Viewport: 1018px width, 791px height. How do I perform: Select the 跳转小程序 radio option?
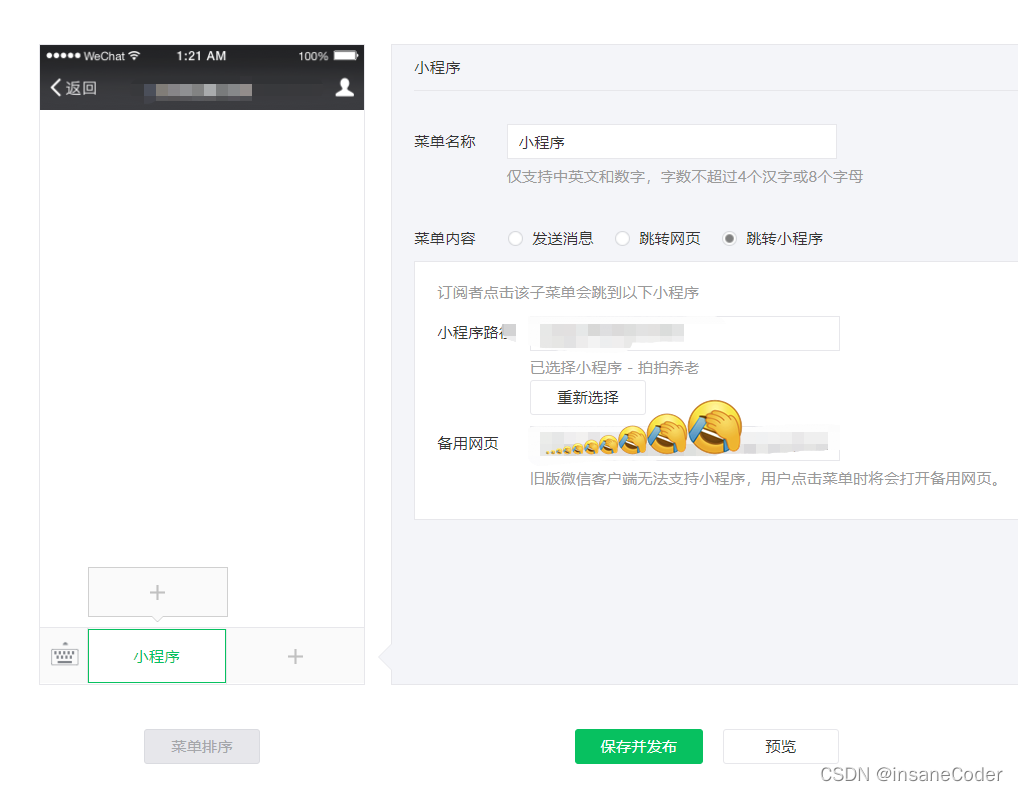point(729,238)
